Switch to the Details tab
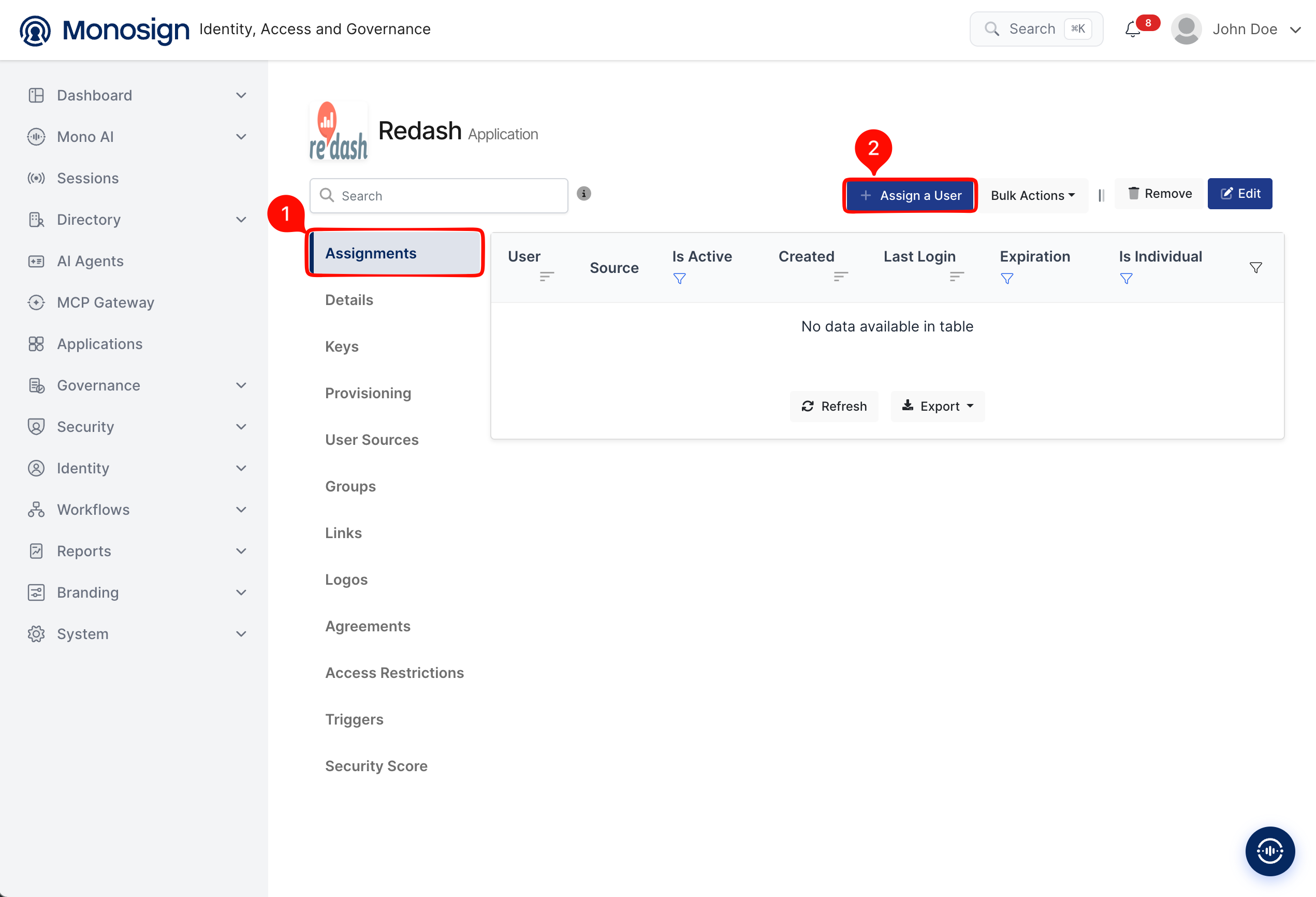The width and height of the screenshot is (1316, 897). pos(349,300)
